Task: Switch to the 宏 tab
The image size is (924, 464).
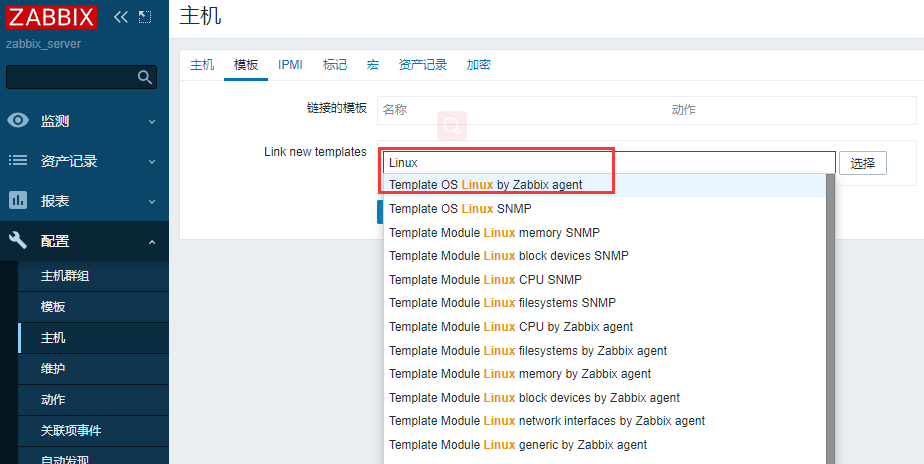Action: (x=372, y=65)
